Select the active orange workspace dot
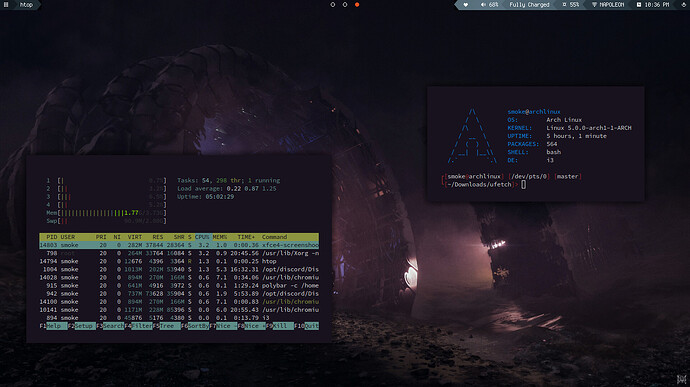 (357, 5)
